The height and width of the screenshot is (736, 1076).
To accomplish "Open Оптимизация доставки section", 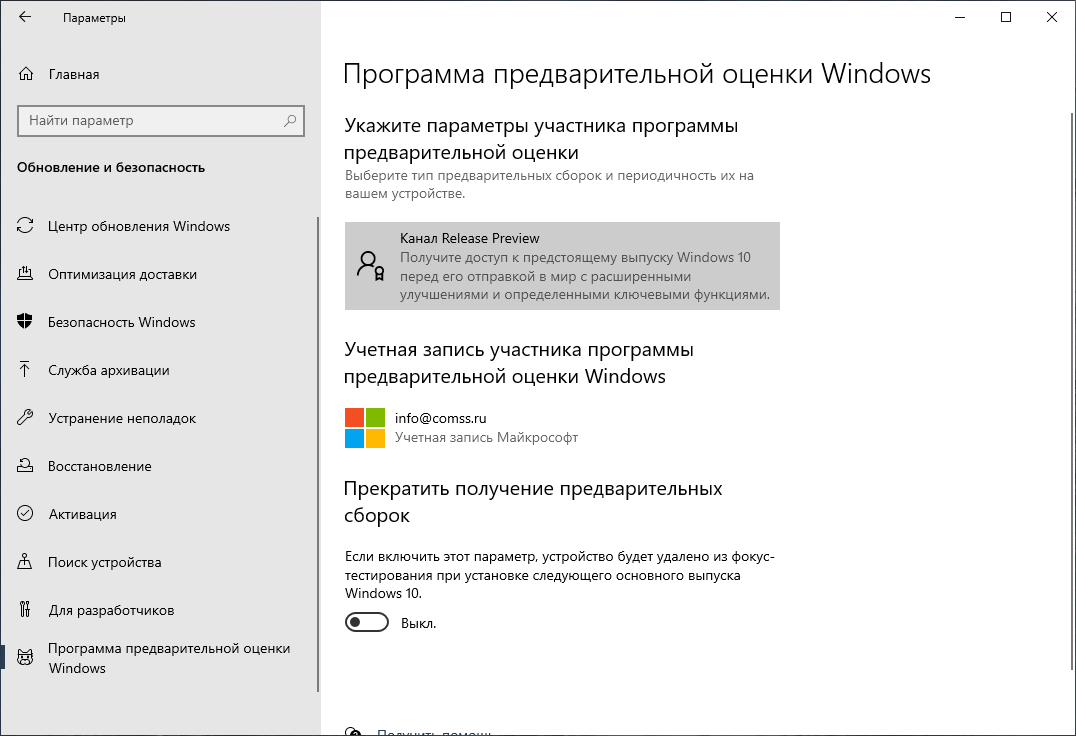I will [x=122, y=274].
